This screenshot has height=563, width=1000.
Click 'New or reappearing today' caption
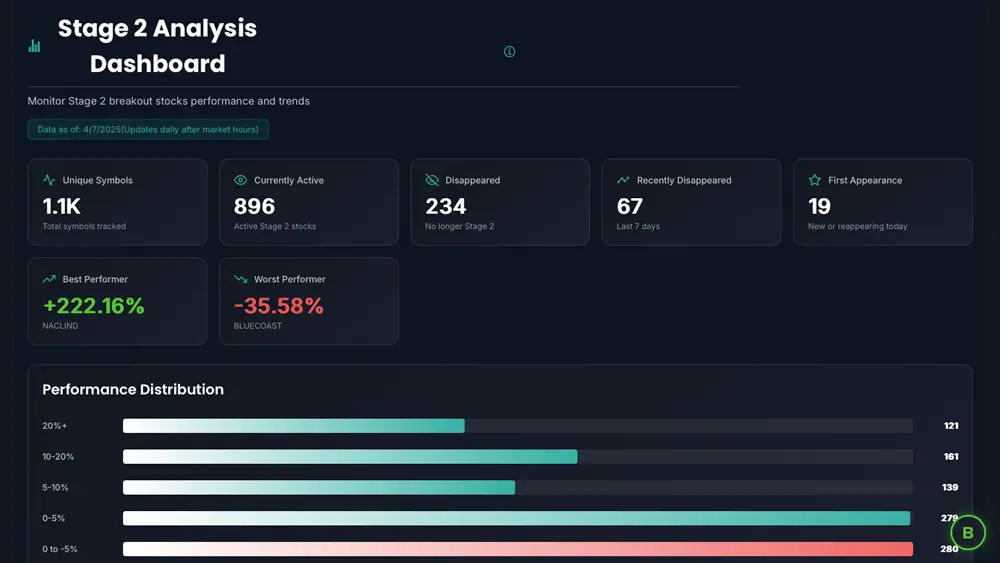point(858,226)
